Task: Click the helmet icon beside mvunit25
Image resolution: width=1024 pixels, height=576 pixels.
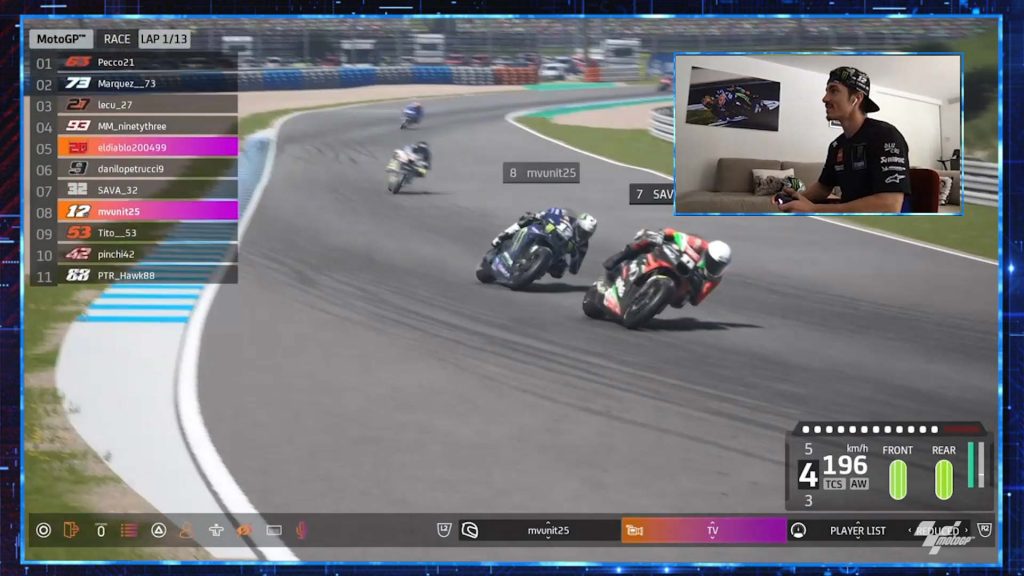Action: [x=470, y=530]
